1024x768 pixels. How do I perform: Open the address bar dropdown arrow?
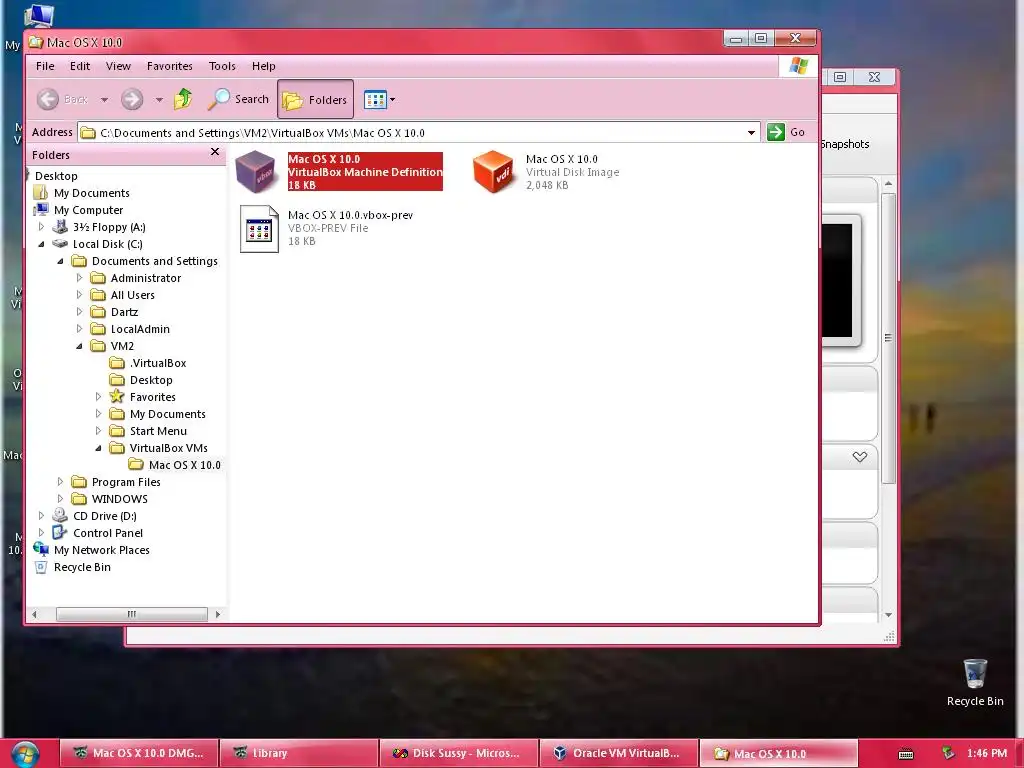click(x=752, y=133)
